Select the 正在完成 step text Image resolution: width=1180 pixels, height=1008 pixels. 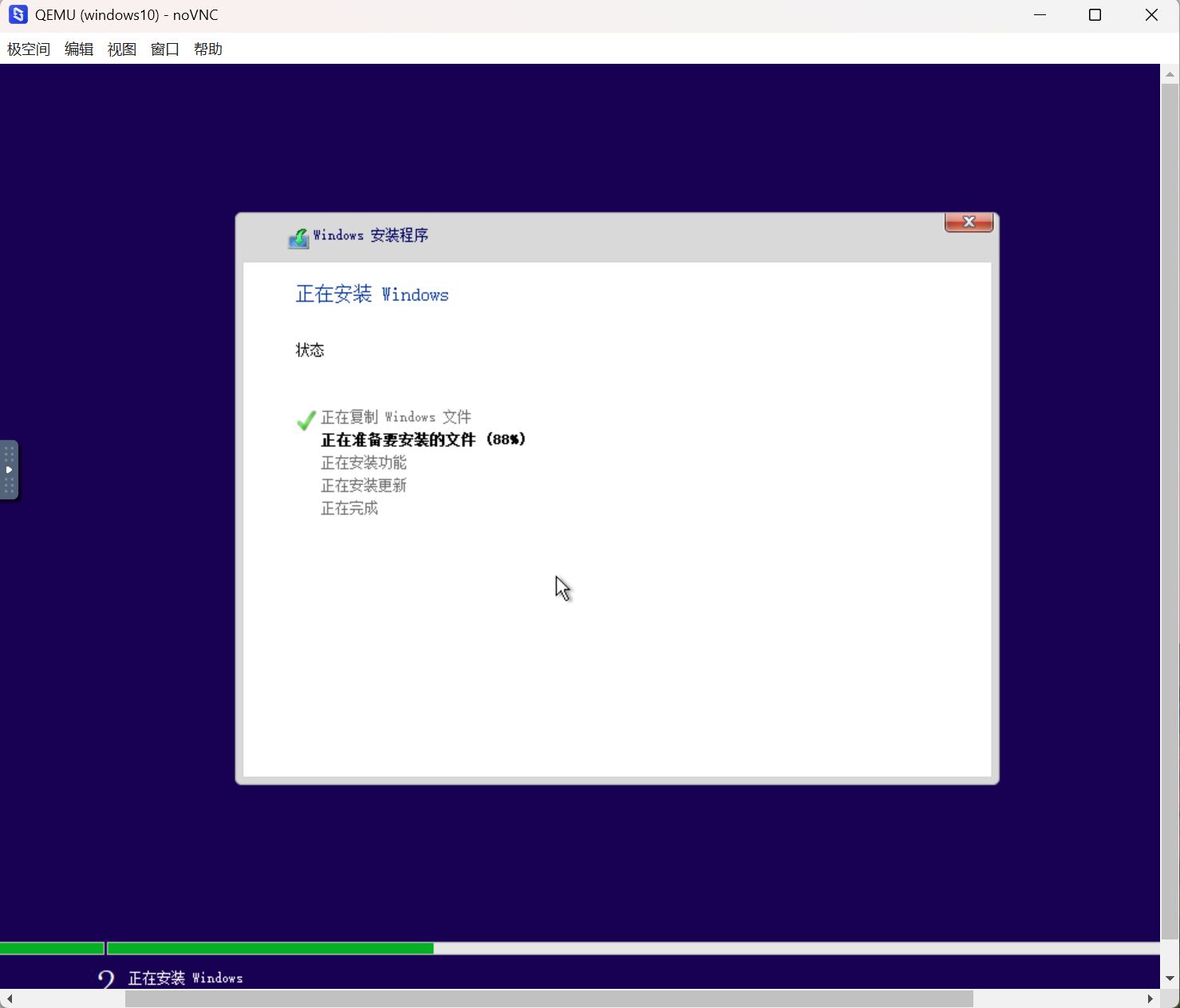[x=349, y=508]
